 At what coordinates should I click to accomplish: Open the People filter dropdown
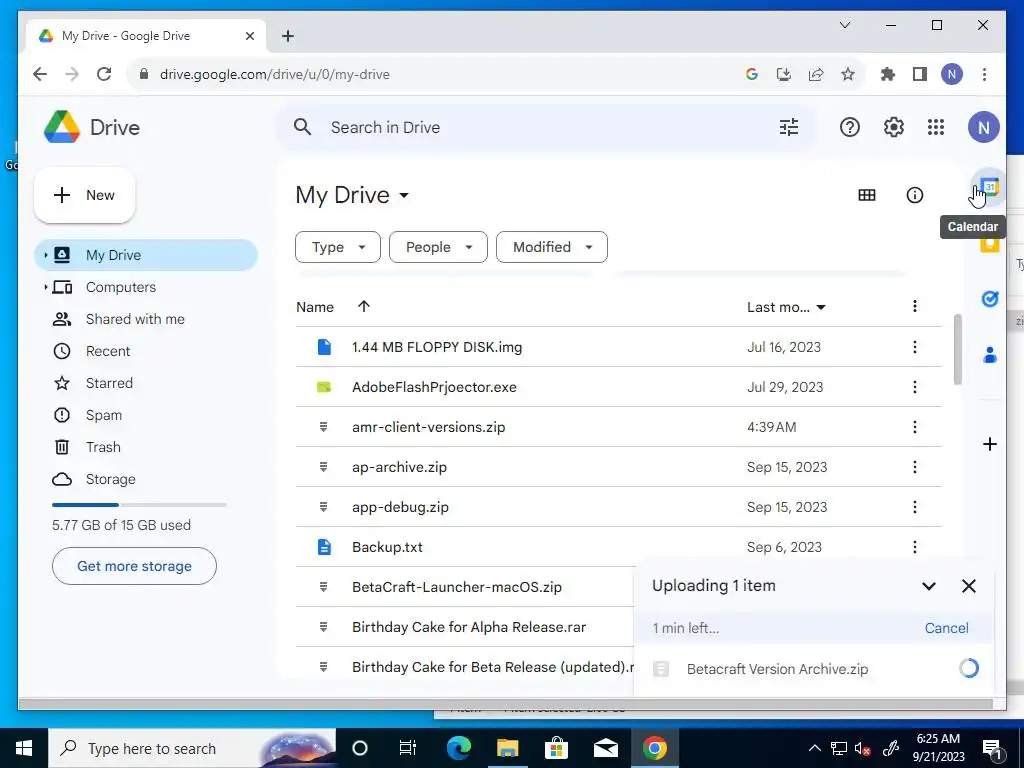pos(438,247)
